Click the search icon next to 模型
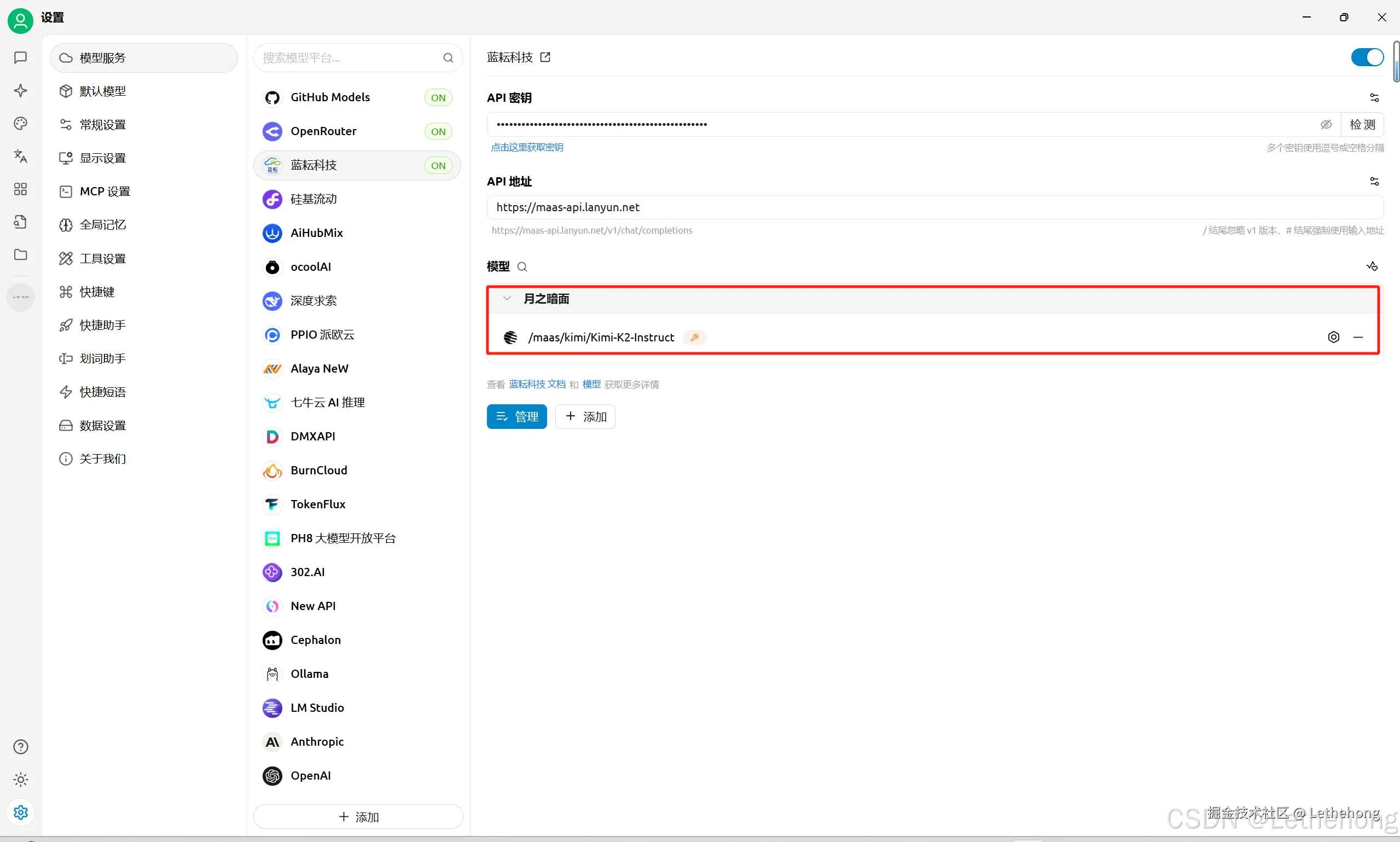The image size is (1400, 842). coord(522,266)
